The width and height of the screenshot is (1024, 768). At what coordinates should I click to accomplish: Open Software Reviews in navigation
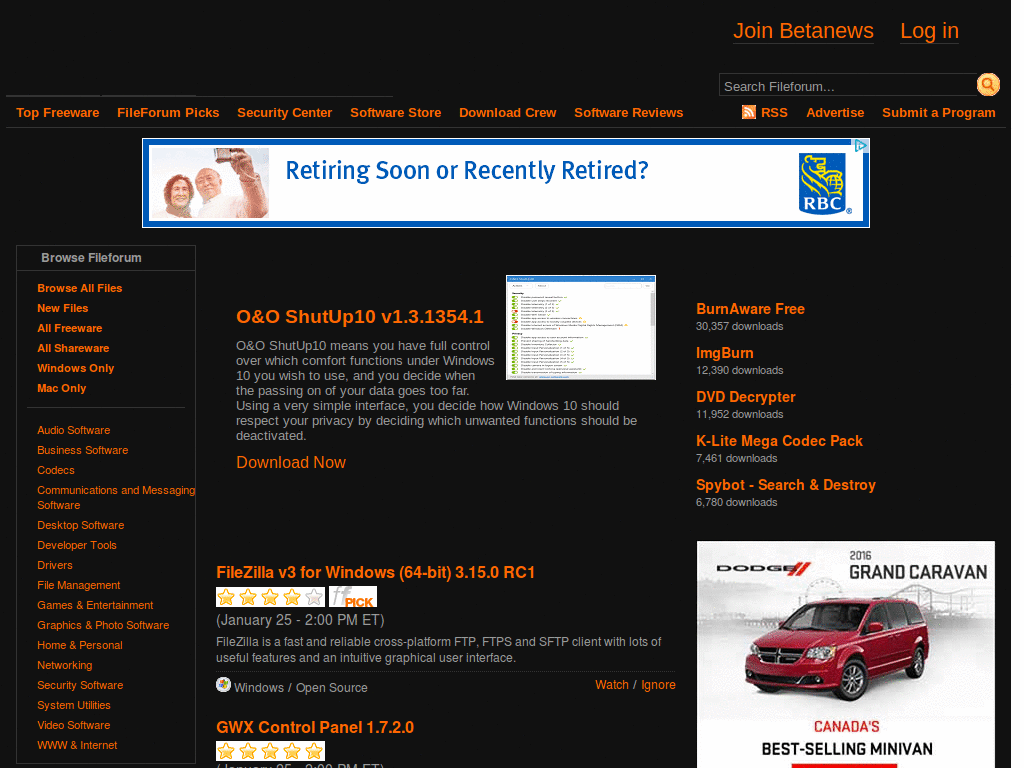click(628, 112)
